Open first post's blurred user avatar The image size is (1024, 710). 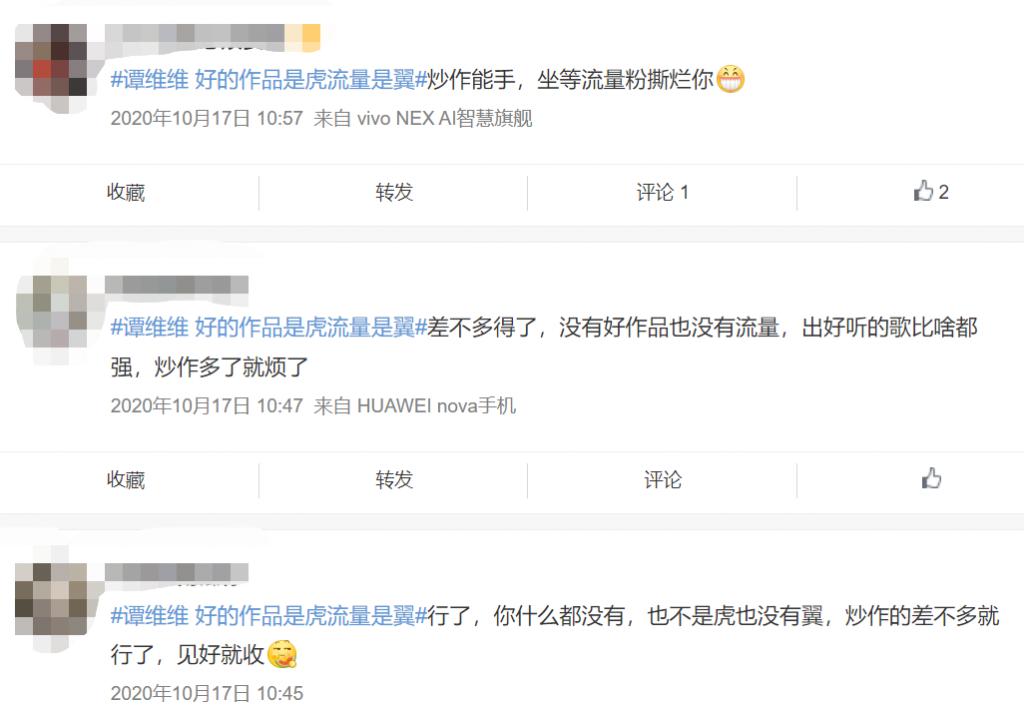coord(51,60)
